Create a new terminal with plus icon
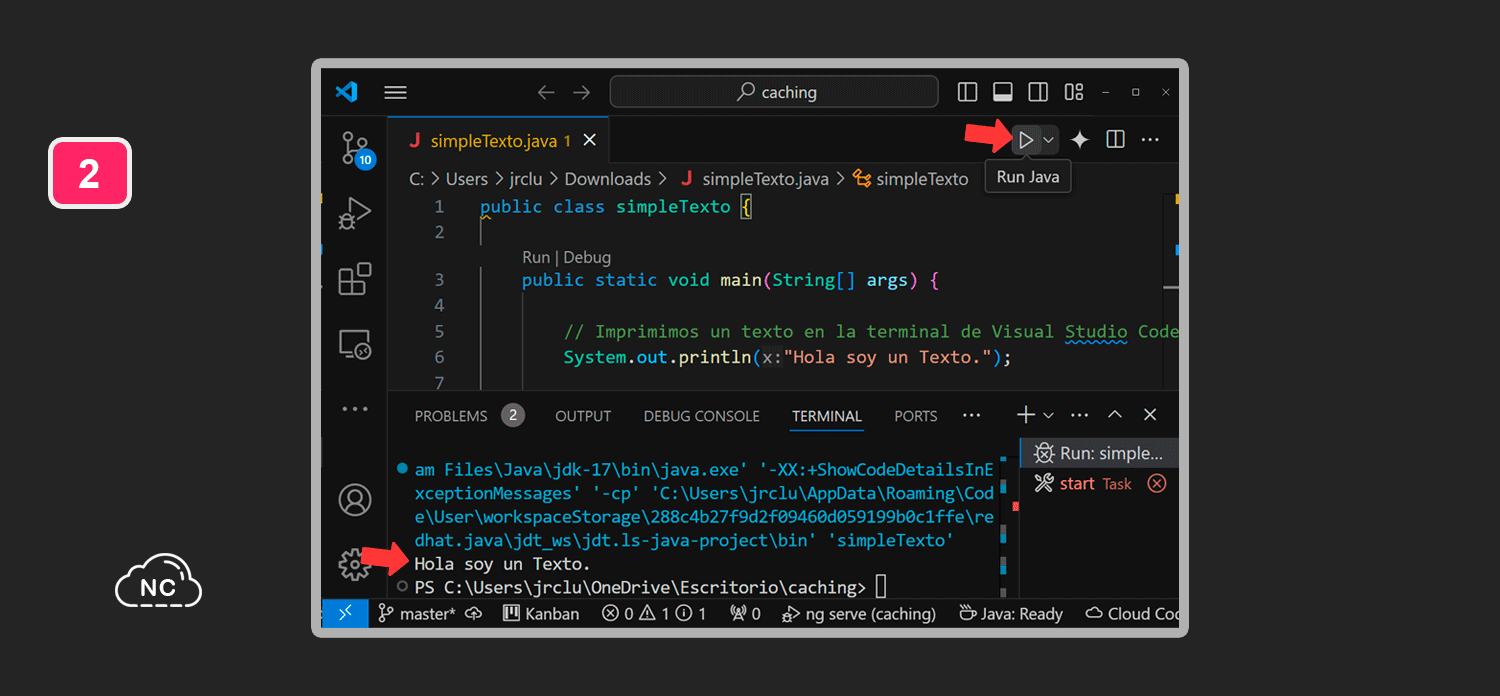The width and height of the screenshot is (1500, 696). [x=1025, y=415]
